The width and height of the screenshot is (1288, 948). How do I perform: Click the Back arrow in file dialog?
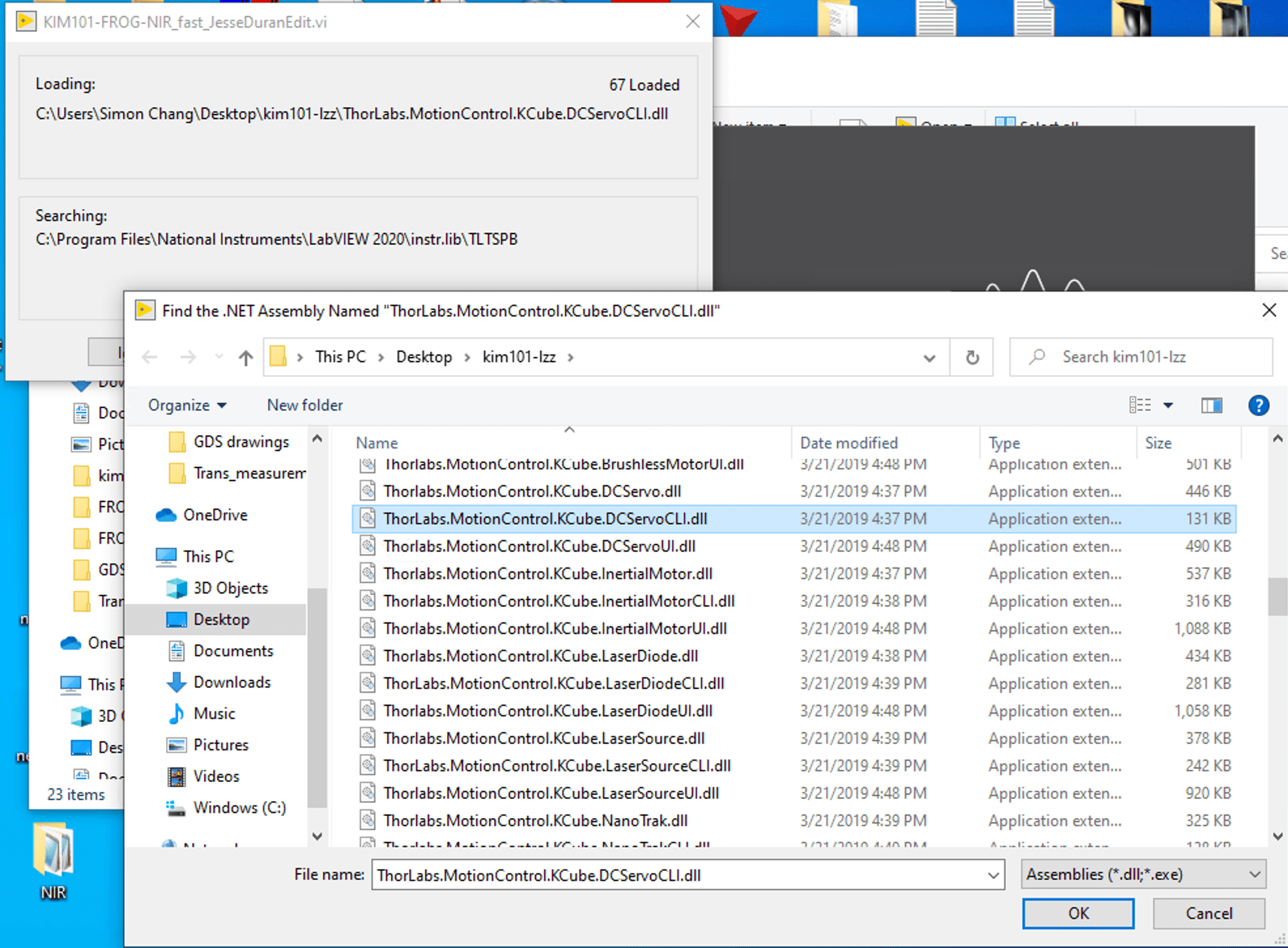click(x=150, y=357)
